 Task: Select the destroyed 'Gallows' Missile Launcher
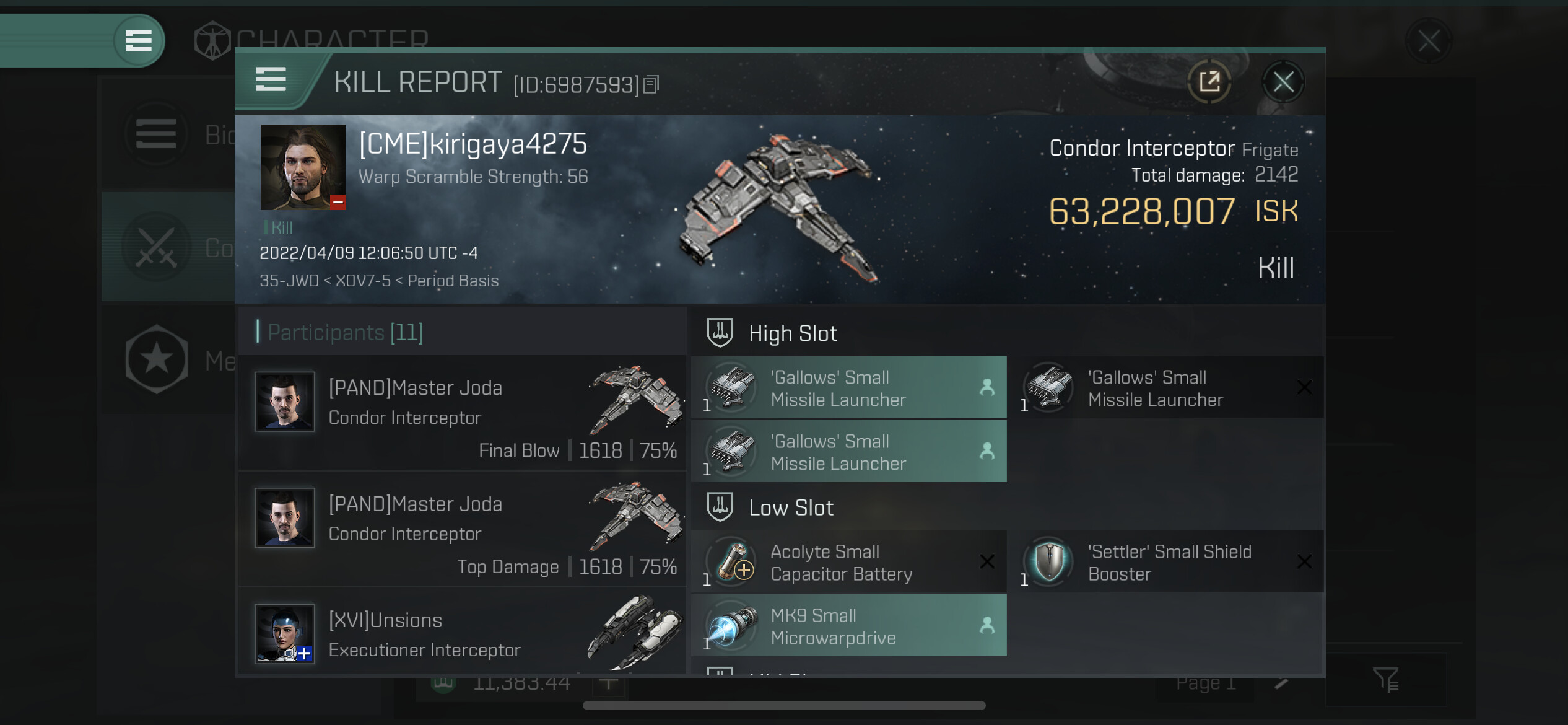(1165, 388)
